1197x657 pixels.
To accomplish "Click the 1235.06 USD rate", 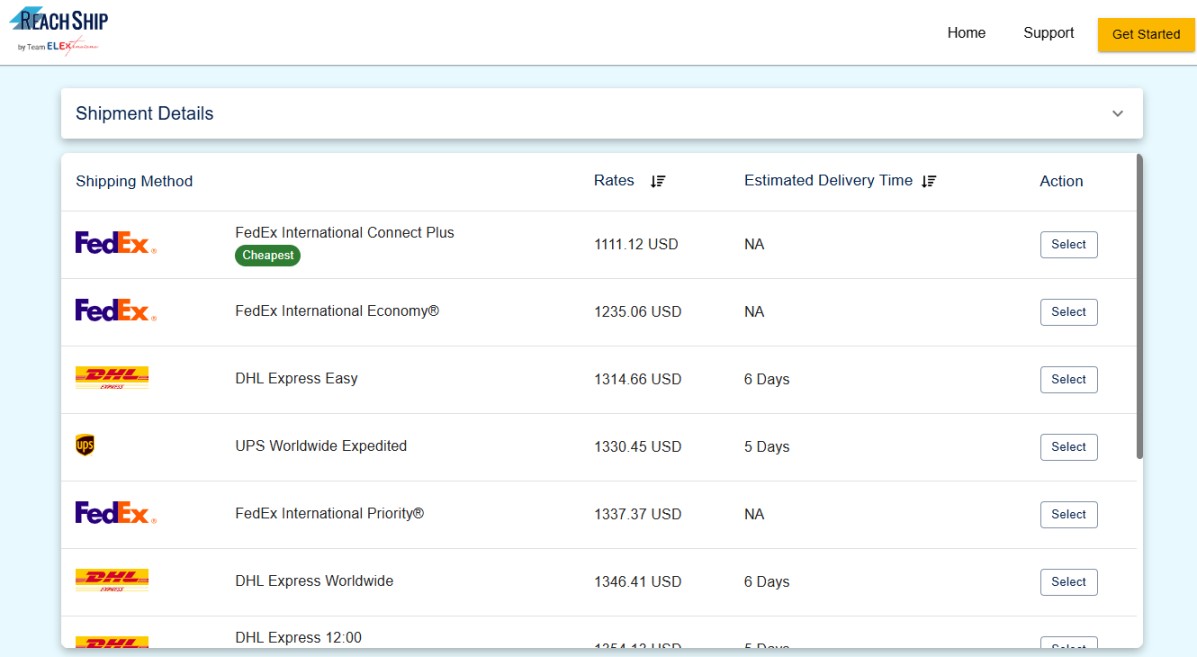I will pyautogui.click(x=637, y=311).
